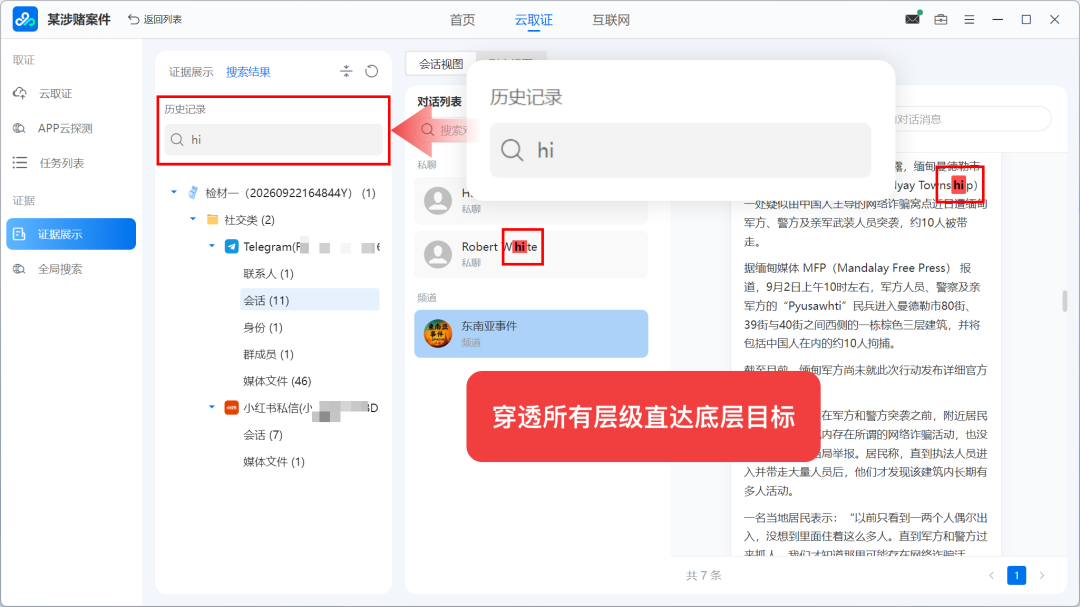This screenshot has height=607, width=1080.
Task: Collapse the 社交类 folder node
Action: pos(193,219)
